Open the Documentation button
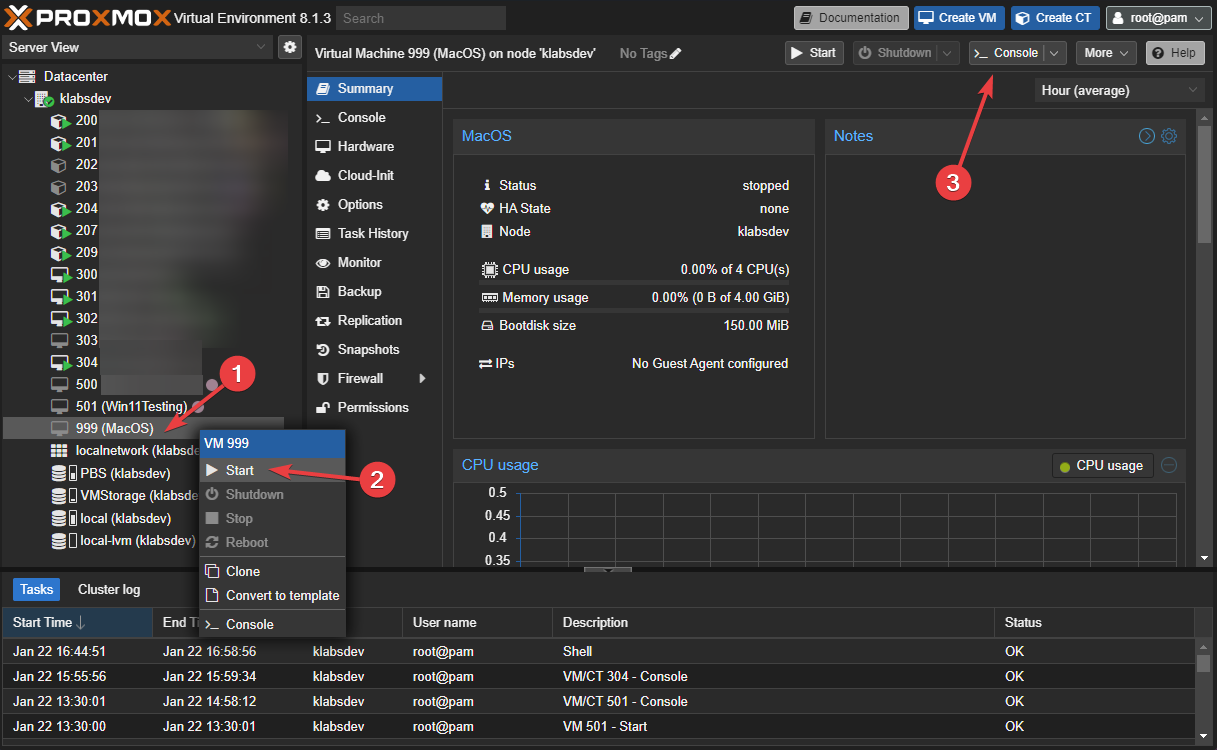 pyautogui.click(x=850, y=17)
